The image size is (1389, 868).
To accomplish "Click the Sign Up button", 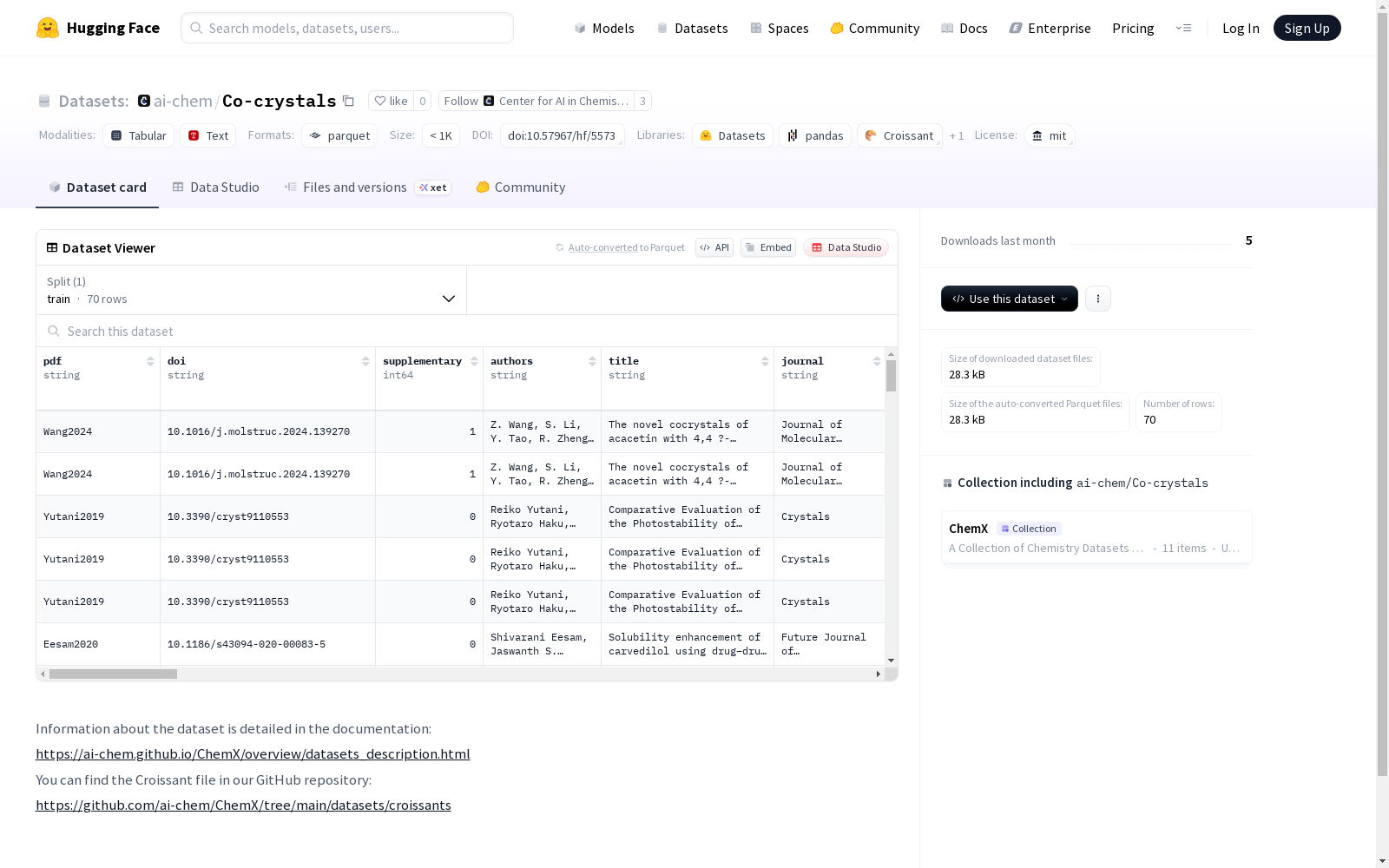I will tap(1307, 28).
